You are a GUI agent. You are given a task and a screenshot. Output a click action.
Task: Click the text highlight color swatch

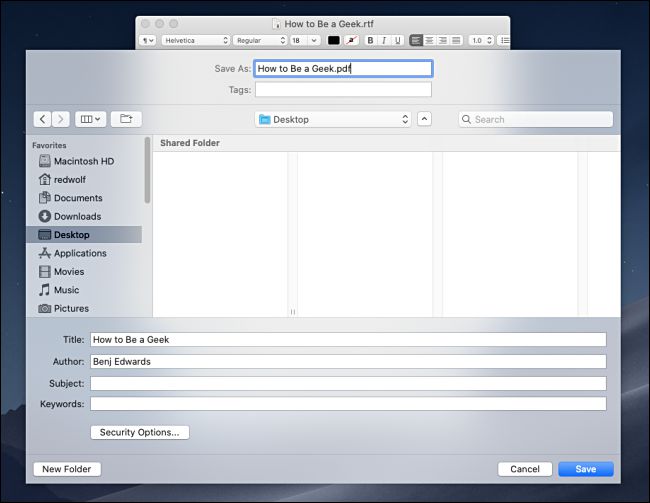click(352, 40)
